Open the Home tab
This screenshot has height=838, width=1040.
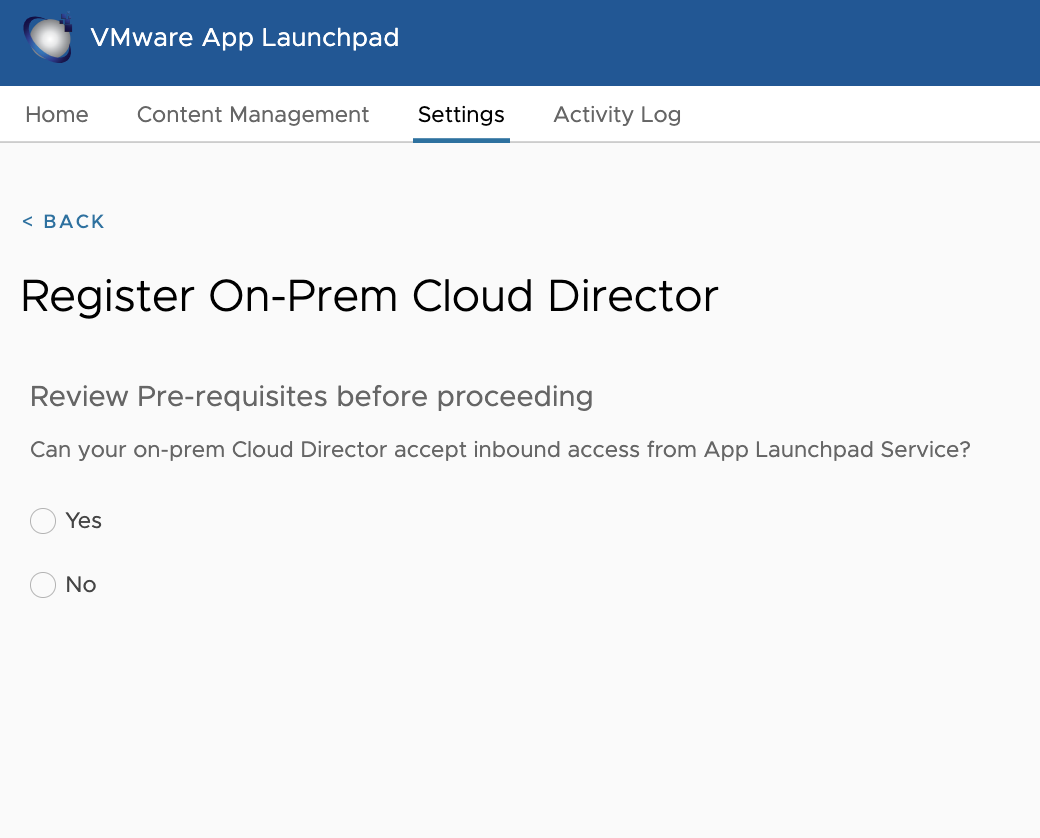click(x=57, y=115)
